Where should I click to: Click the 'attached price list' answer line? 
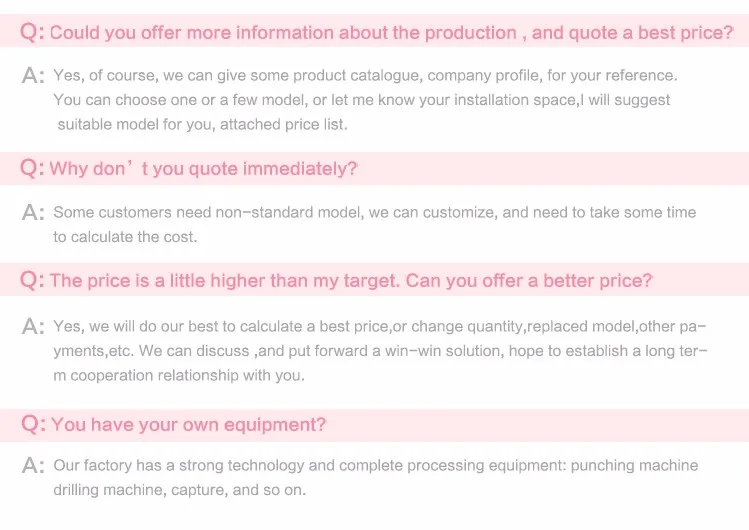click(202, 125)
